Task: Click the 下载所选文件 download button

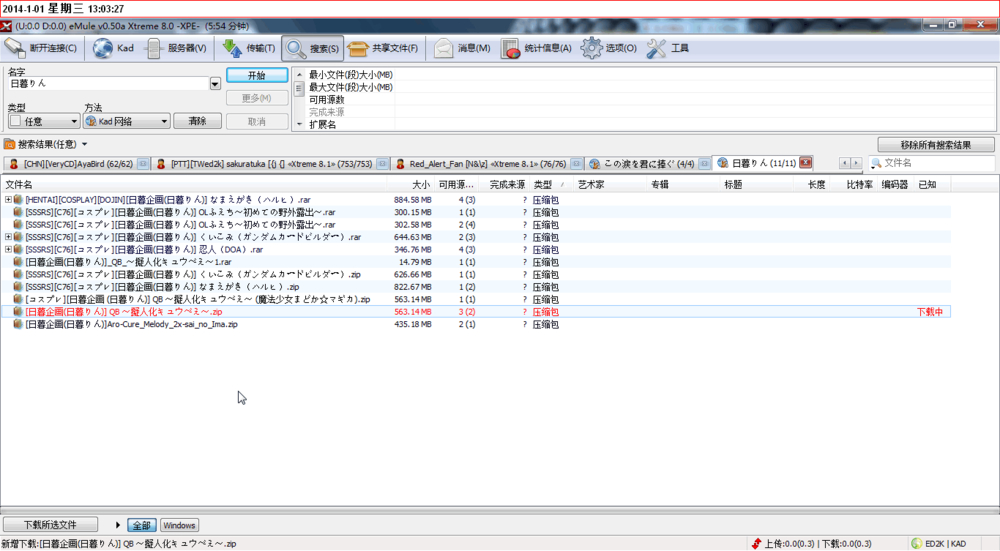Action: point(50,525)
